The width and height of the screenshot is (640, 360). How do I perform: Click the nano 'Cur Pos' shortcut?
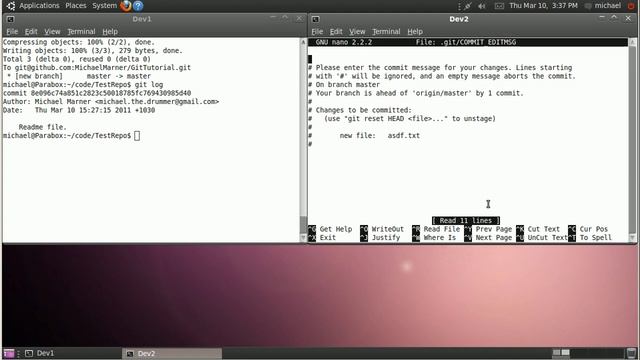coord(588,229)
